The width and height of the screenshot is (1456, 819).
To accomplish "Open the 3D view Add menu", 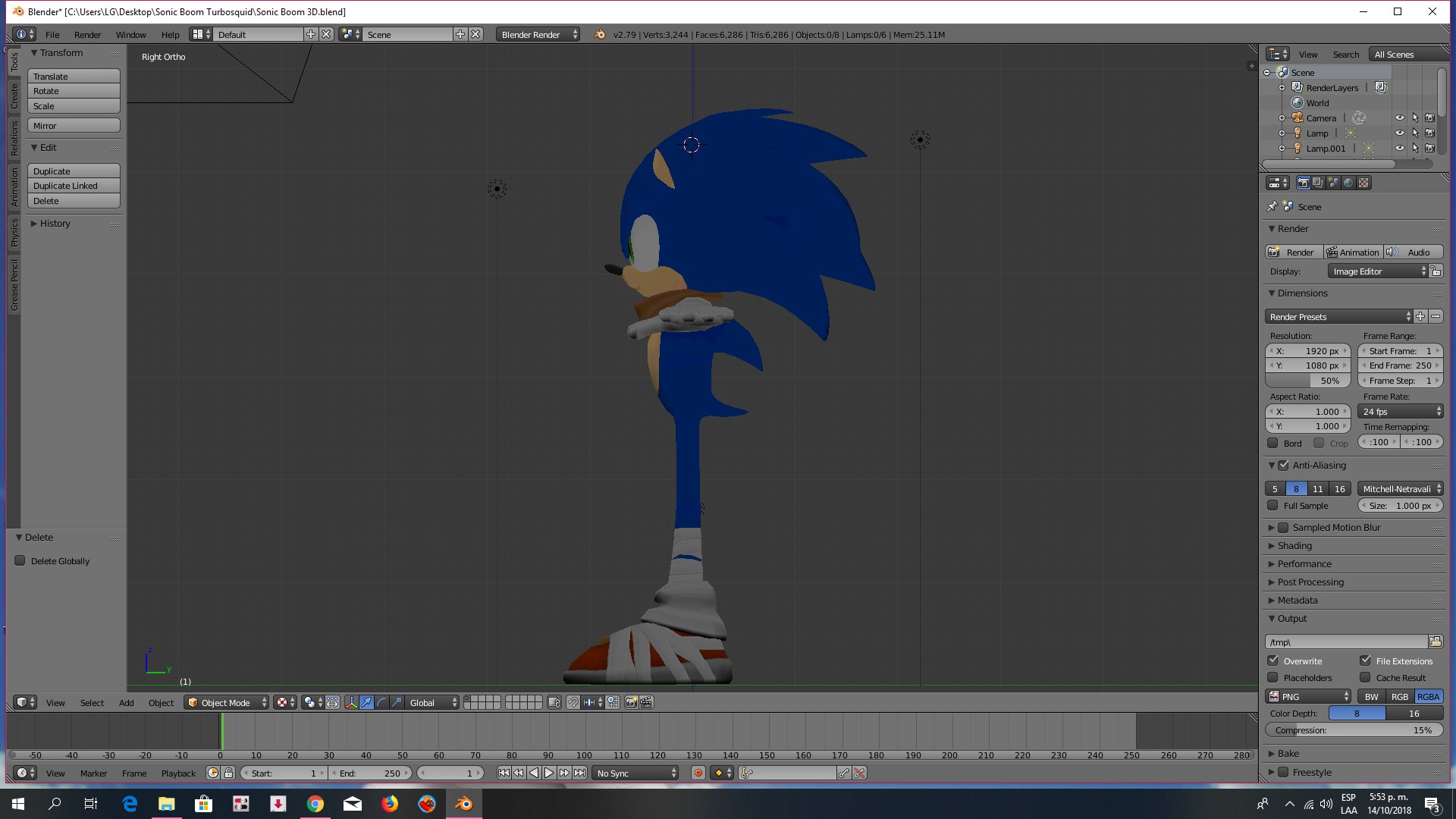I will 126,702.
